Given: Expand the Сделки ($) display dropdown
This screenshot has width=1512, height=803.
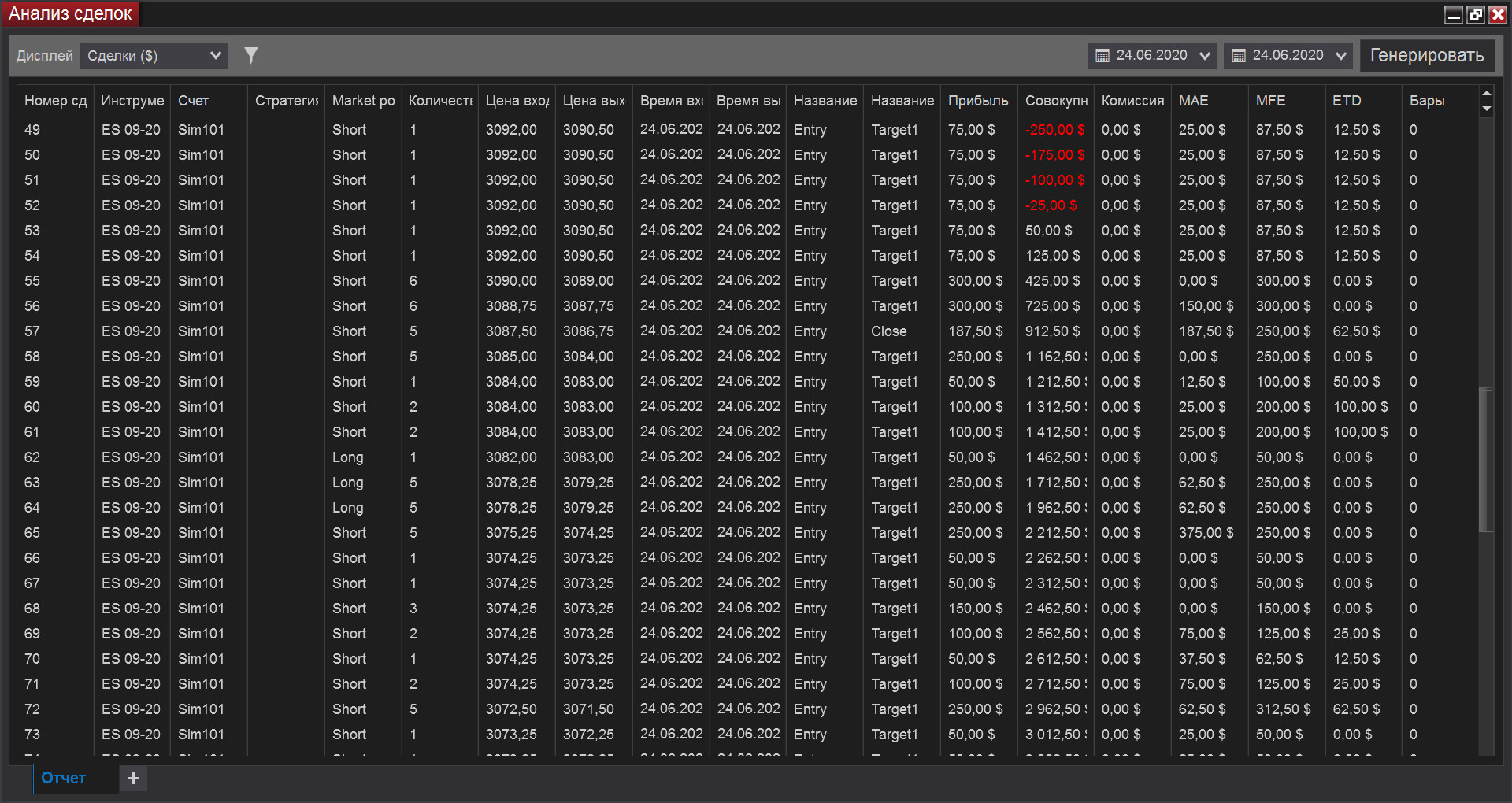Looking at the screenshot, I should (154, 56).
